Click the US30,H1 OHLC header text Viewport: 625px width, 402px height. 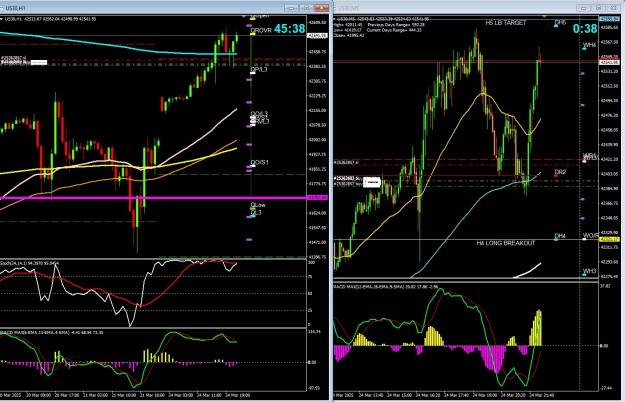[x=50, y=19]
